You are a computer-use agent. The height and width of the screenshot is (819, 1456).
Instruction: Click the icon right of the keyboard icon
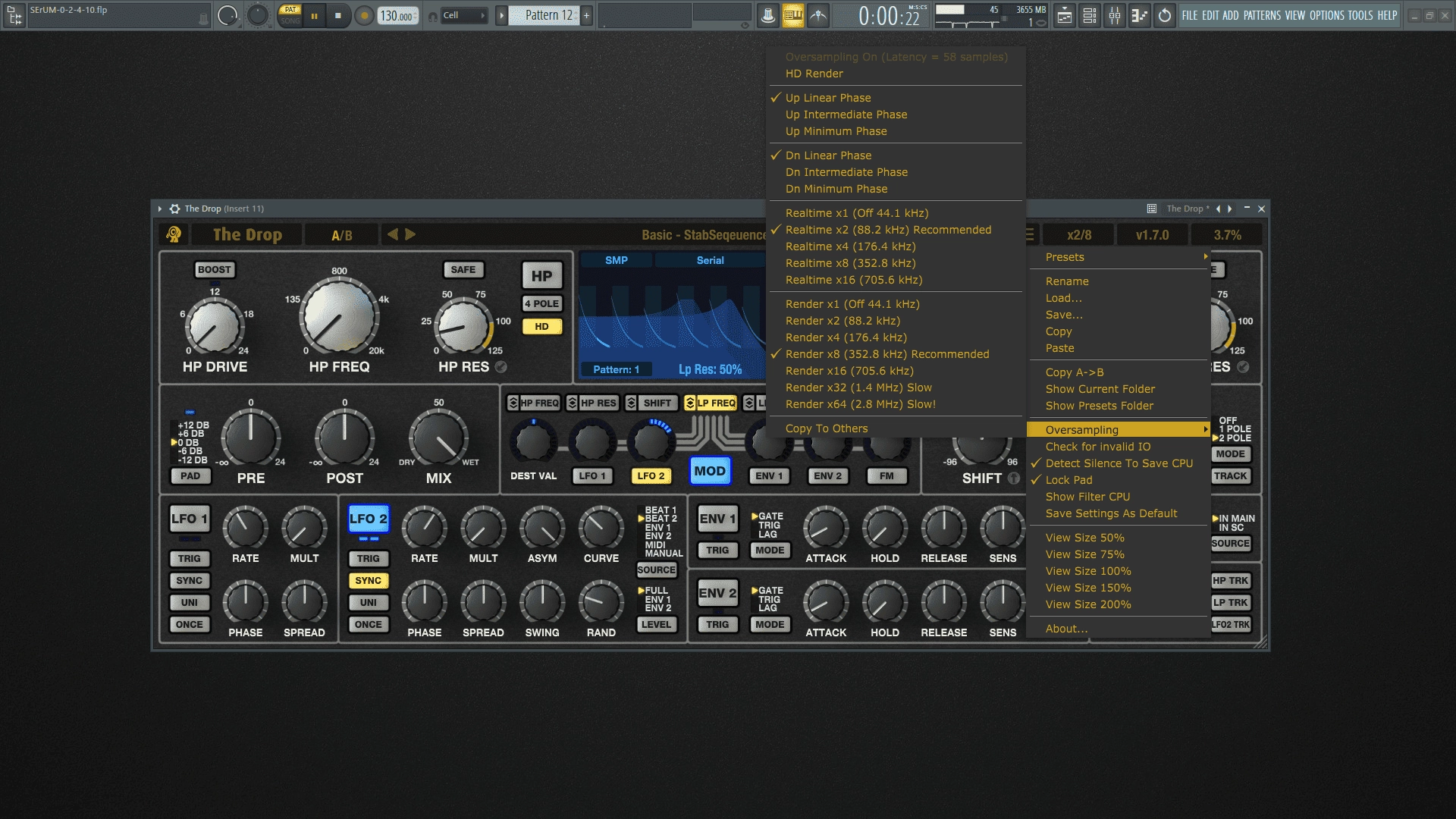click(818, 15)
